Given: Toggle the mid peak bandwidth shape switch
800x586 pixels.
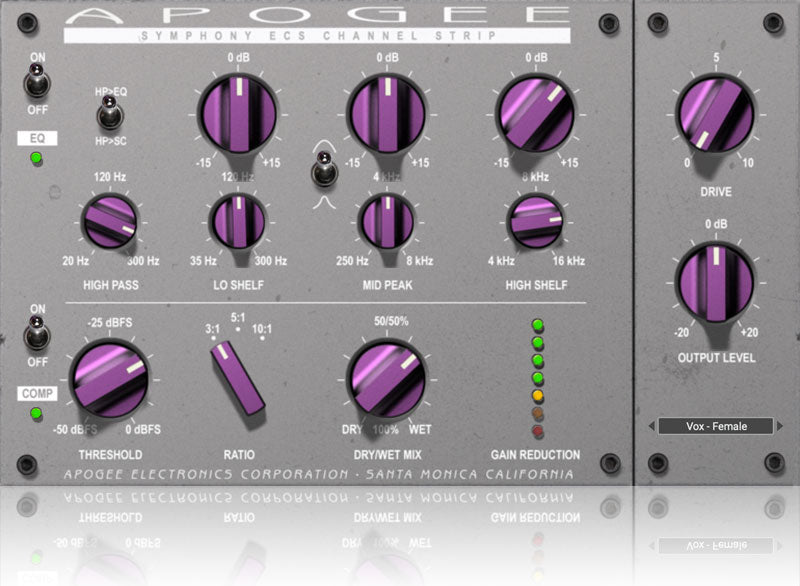Looking at the screenshot, I should (x=324, y=170).
